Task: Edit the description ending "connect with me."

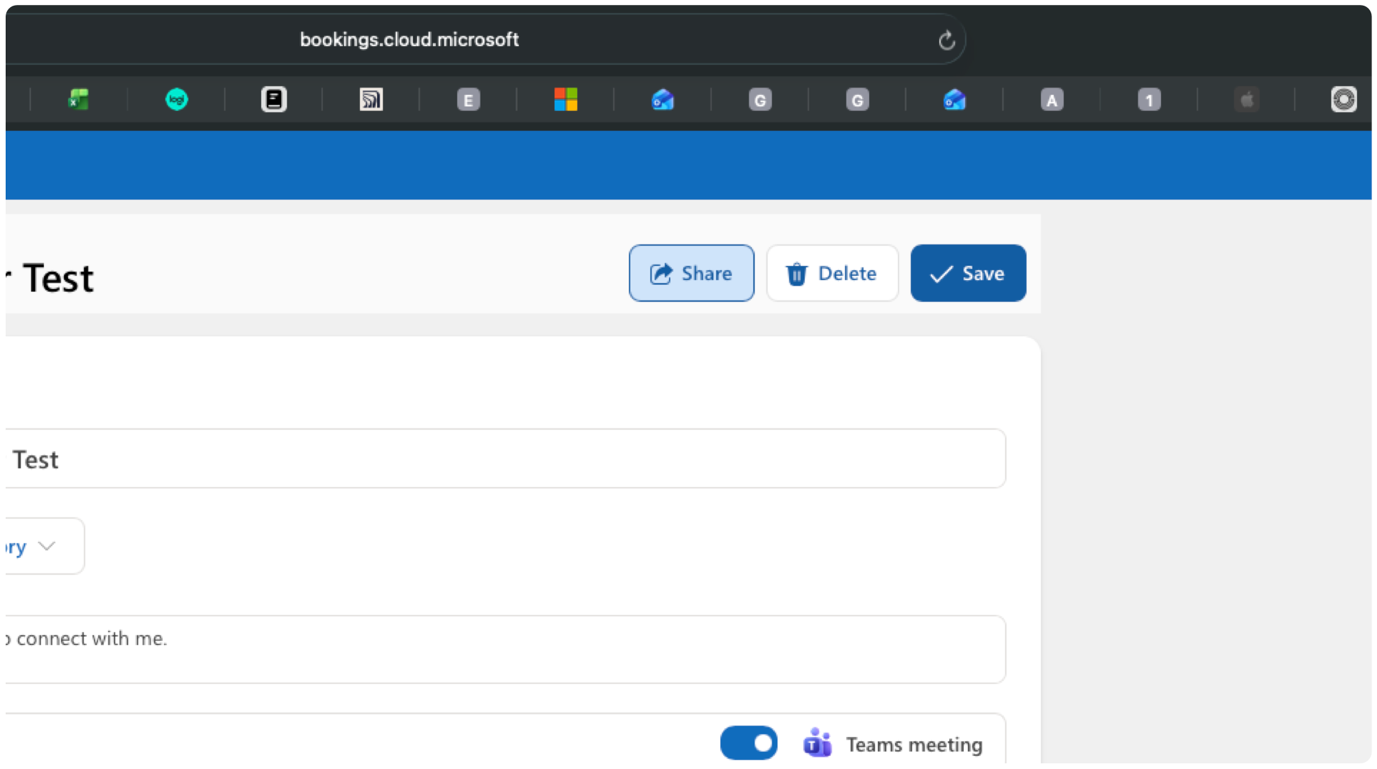Action: click(x=504, y=649)
